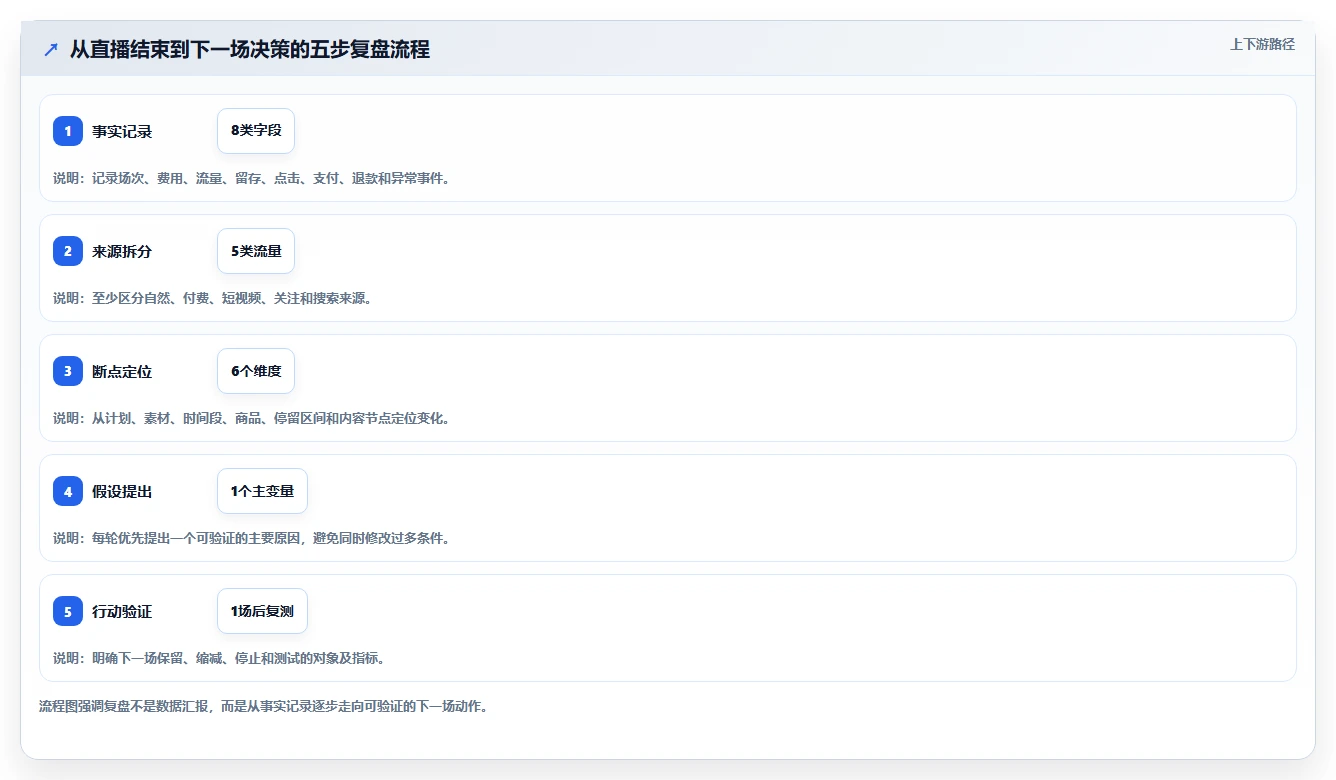This screenshot has height=780, width=1336.
Task: Click the description starting 至少区分自然、付费
Action: tap(212, 298)
